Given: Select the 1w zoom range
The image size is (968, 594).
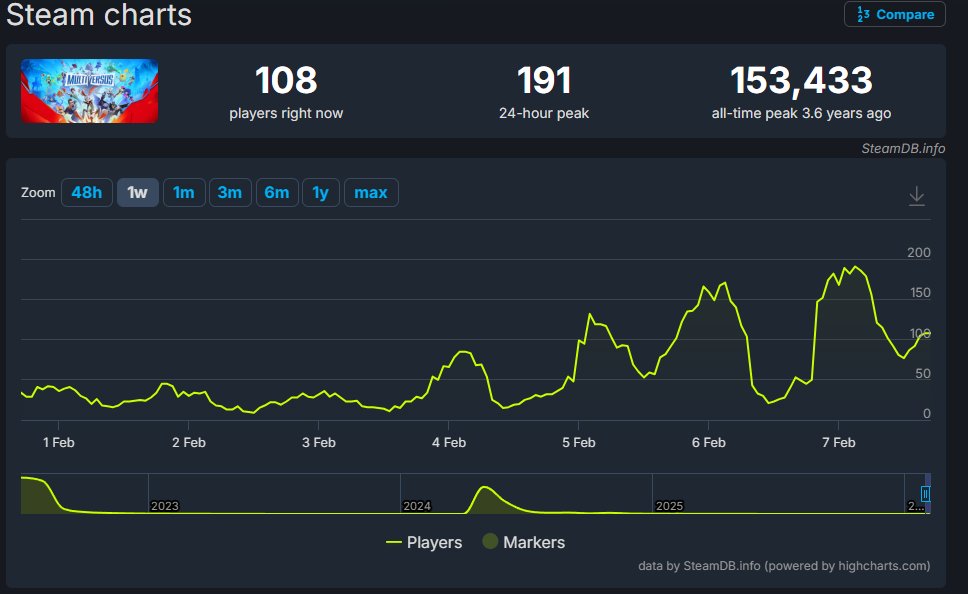Looking at the screenshot, I should click(x=138, y=193).
